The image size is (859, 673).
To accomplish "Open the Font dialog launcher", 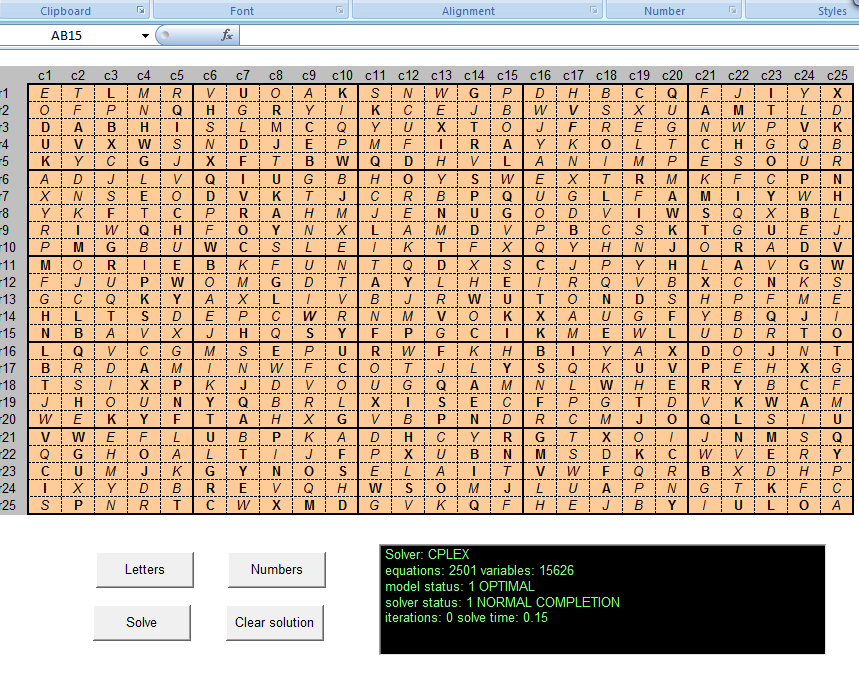I will pyautogui.click(x=340, y=11).
